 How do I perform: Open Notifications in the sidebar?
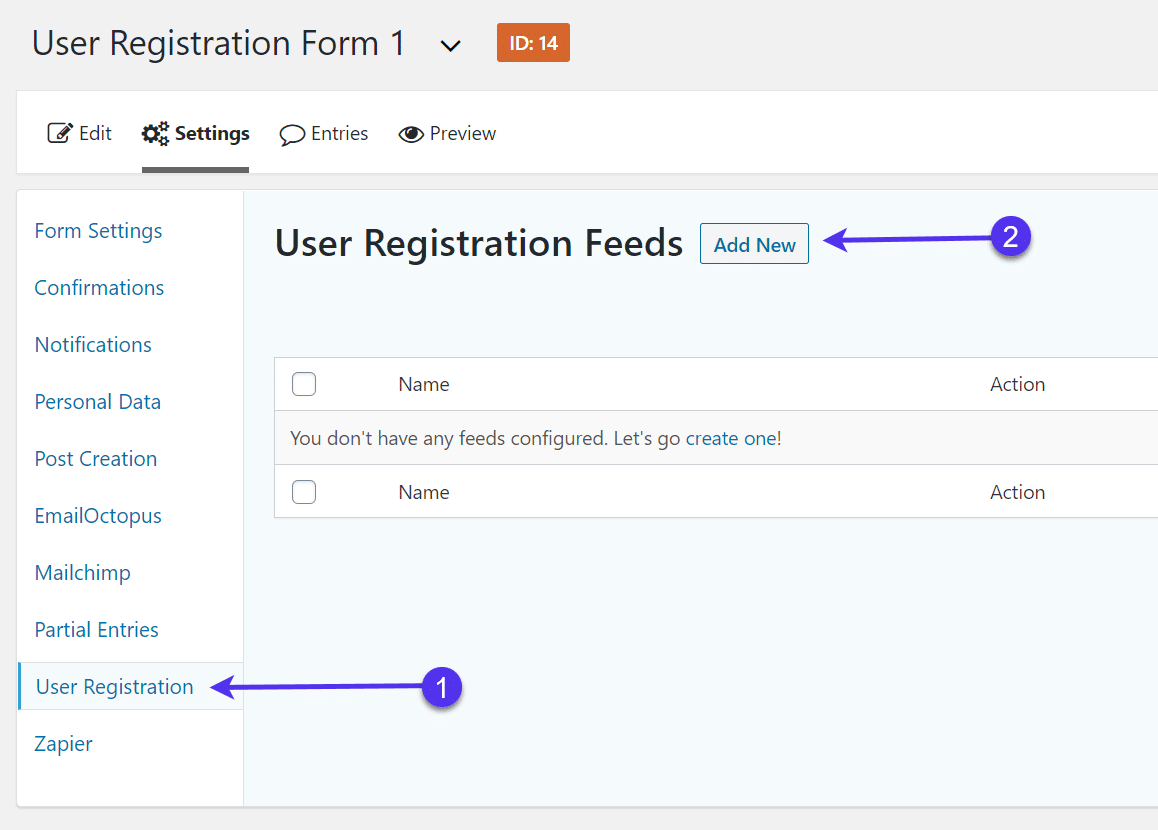tap(93, 345)
